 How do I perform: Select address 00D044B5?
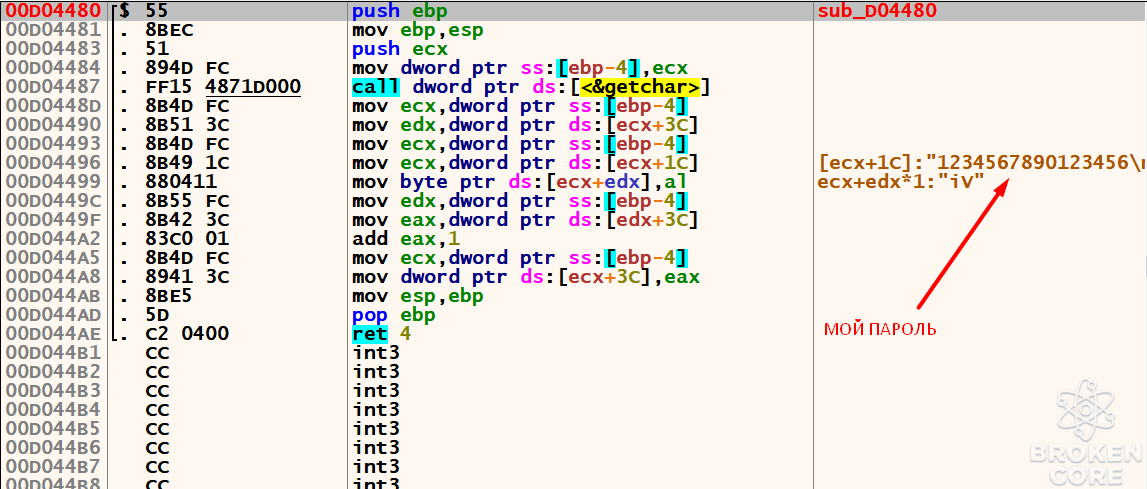click(53, 430)
